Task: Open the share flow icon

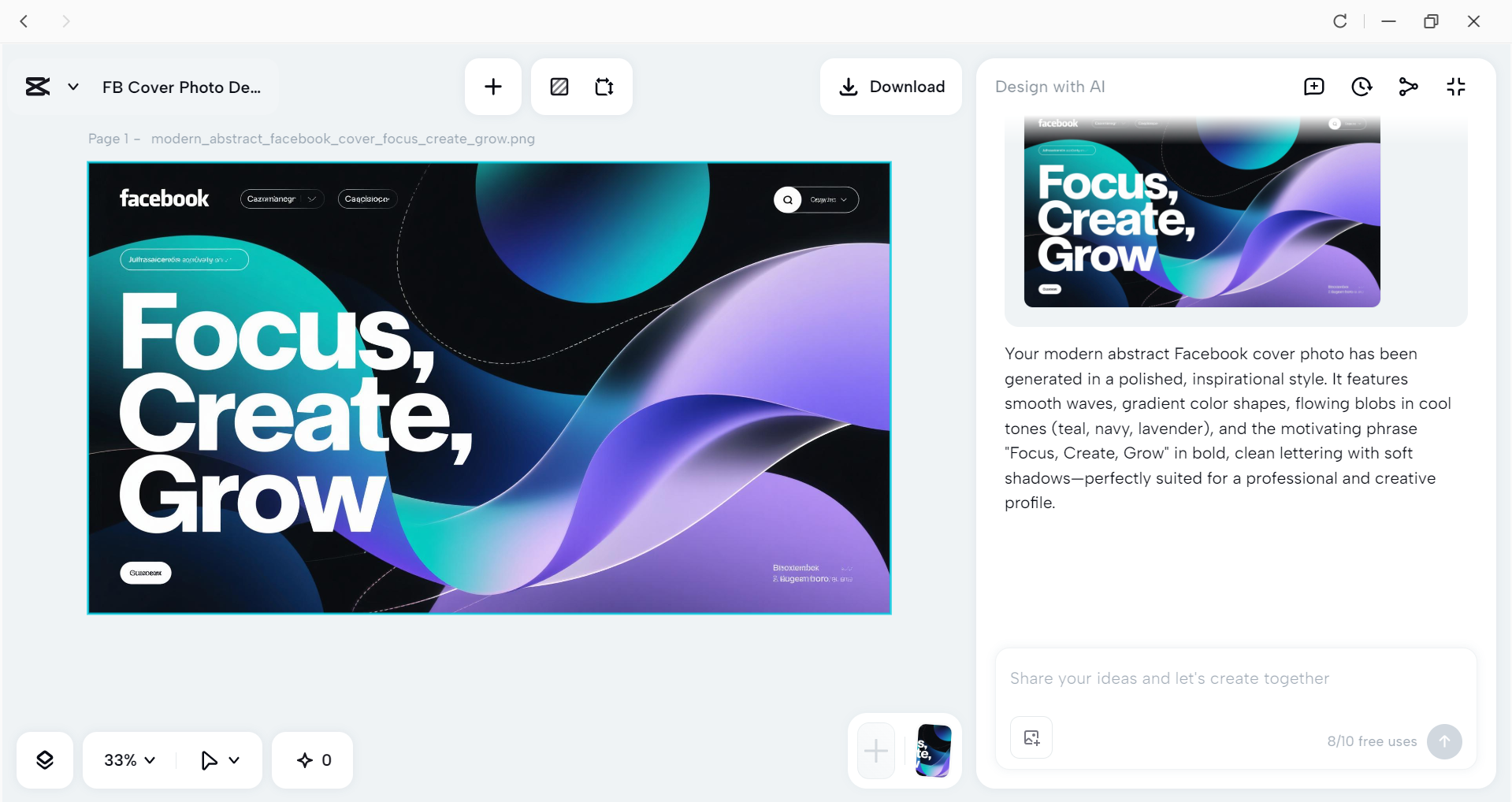Action: [1409, 87]
